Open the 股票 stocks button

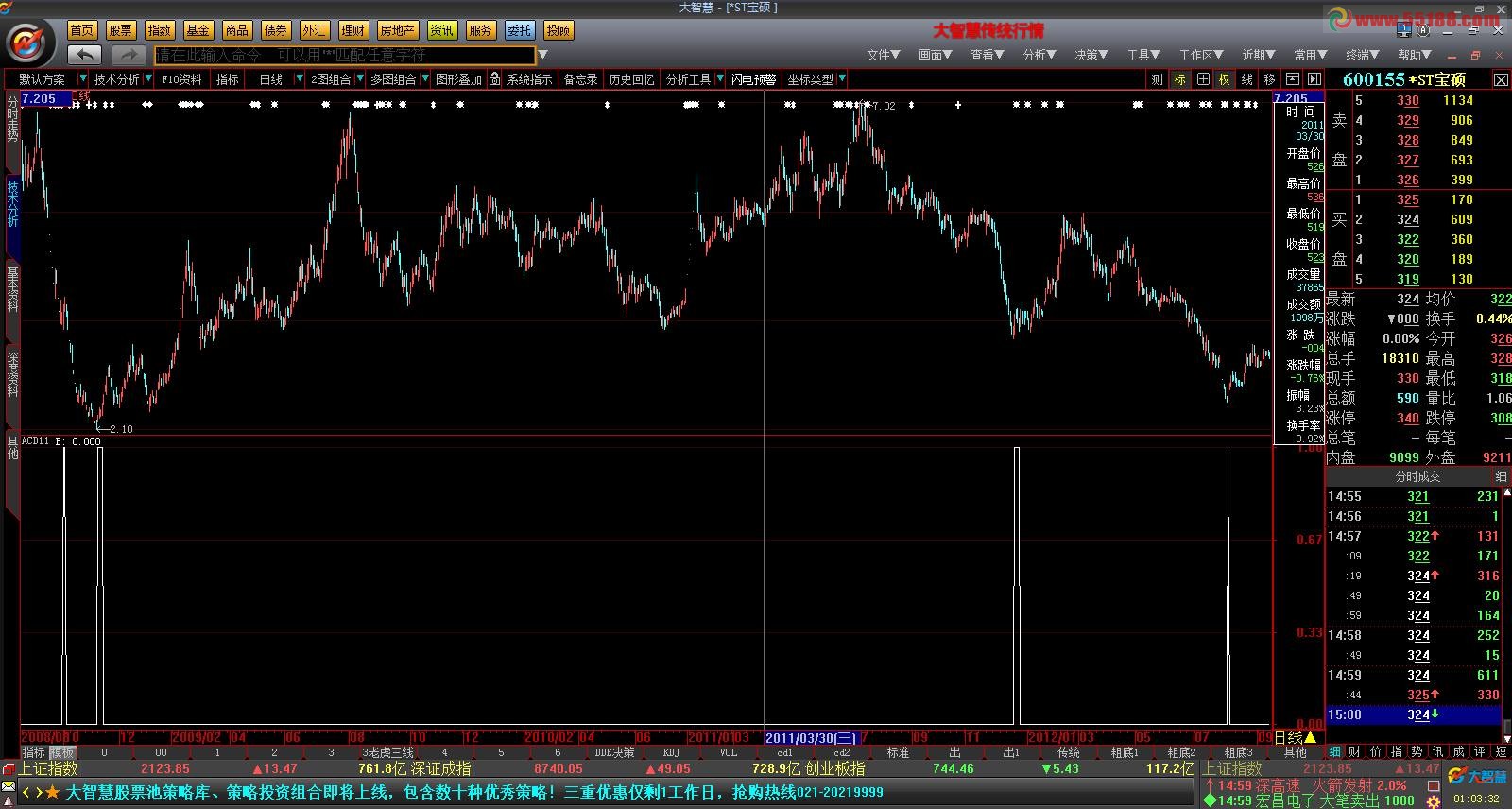point(120,30)
